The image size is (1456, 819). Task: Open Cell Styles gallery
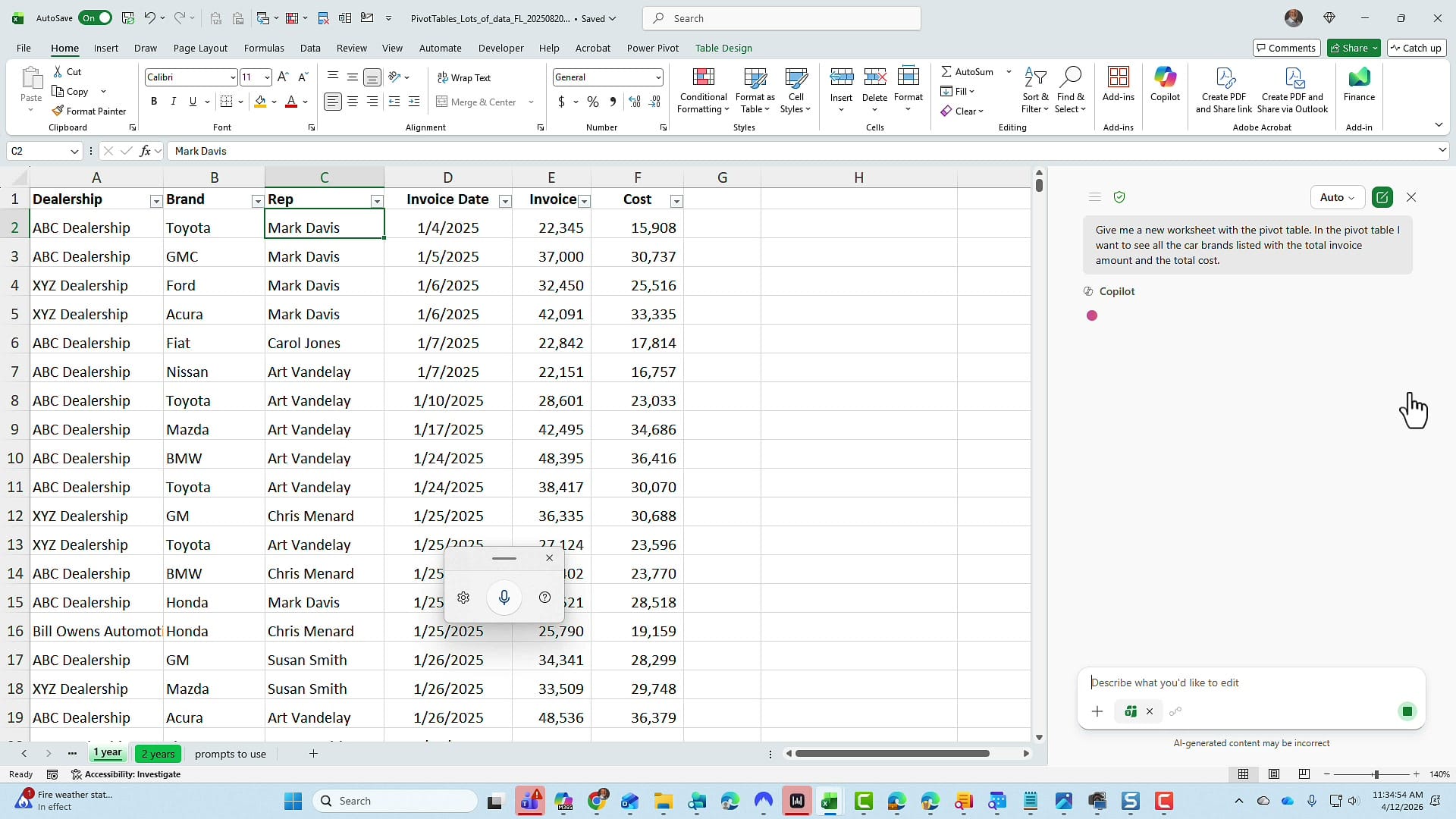pos(795,89)
